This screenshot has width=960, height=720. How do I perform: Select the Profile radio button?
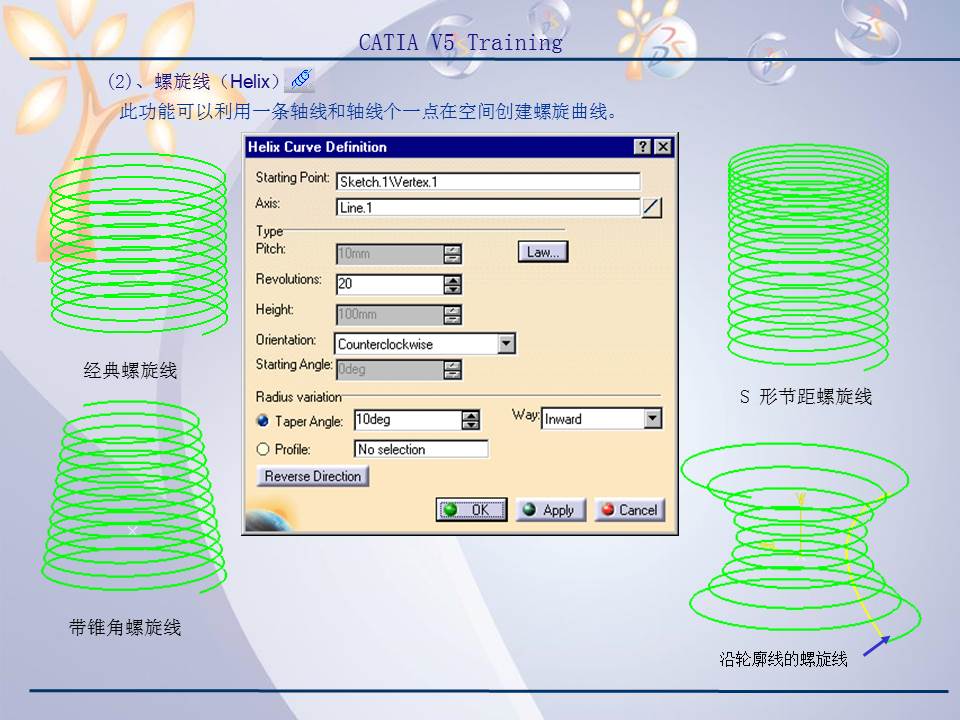(x=261, y=449)
